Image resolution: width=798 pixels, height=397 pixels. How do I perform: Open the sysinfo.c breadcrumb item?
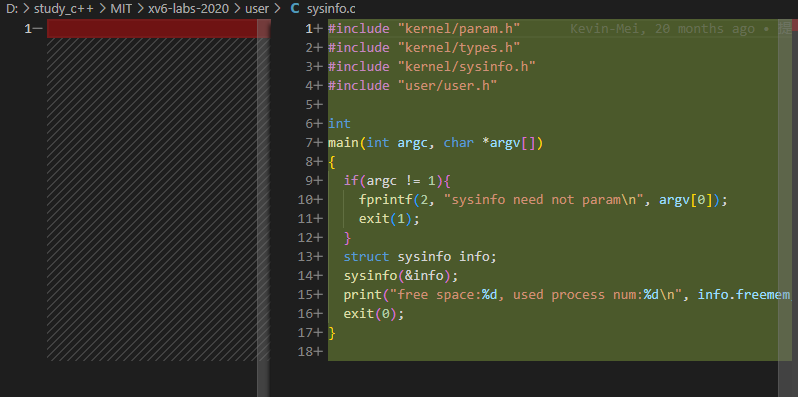click(x=331, y=9)
